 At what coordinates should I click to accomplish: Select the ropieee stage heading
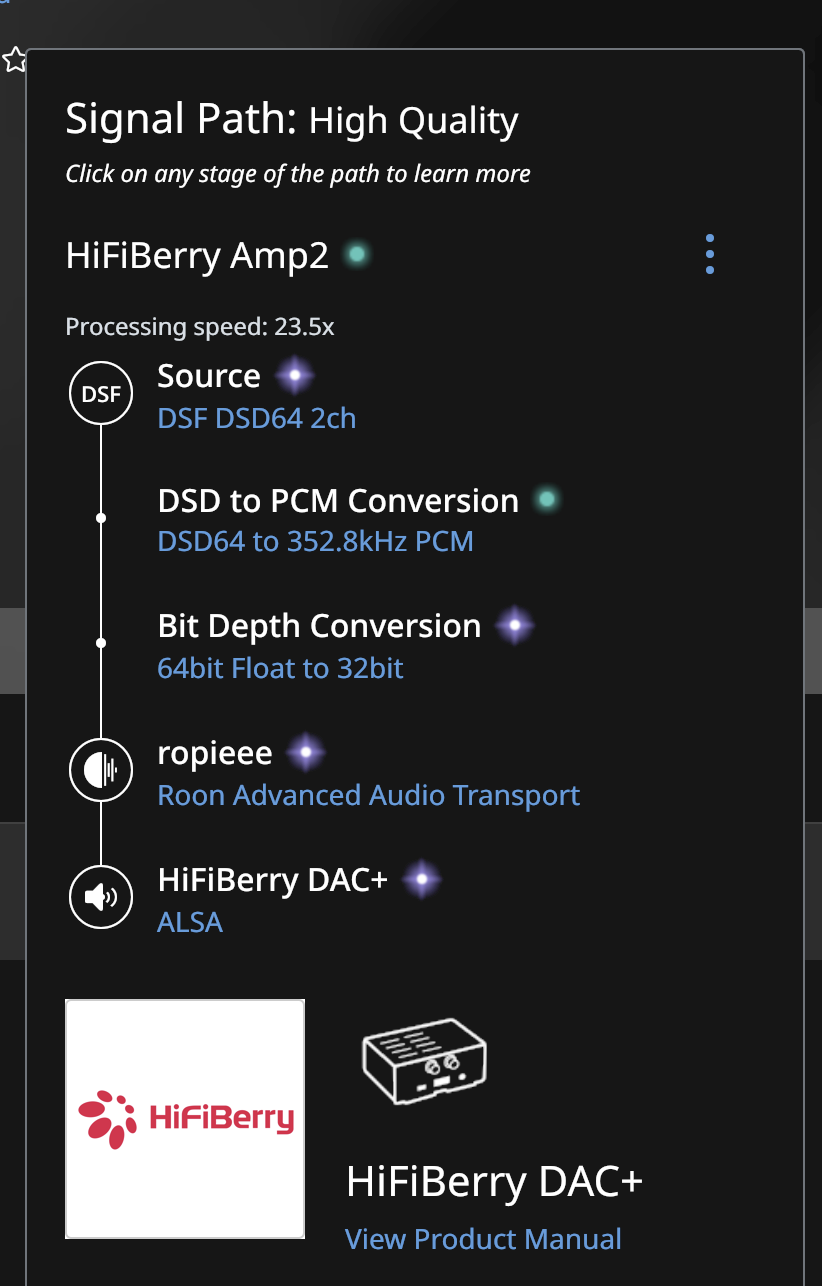click(215, 753)
